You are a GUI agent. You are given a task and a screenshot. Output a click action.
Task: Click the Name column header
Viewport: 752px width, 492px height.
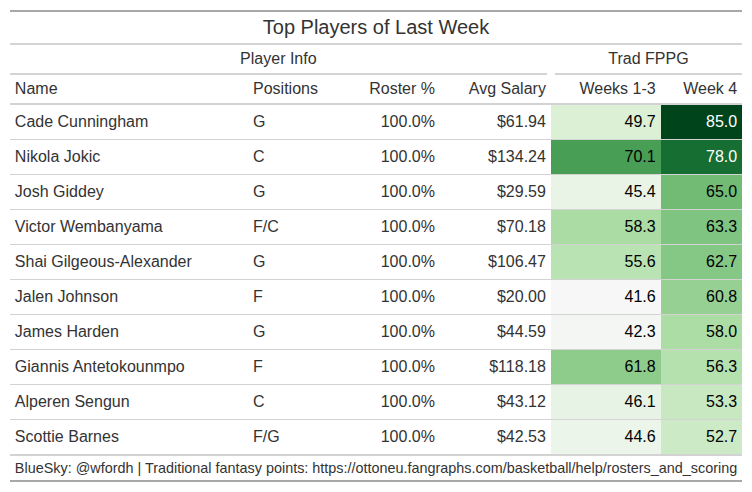[36, 89]
